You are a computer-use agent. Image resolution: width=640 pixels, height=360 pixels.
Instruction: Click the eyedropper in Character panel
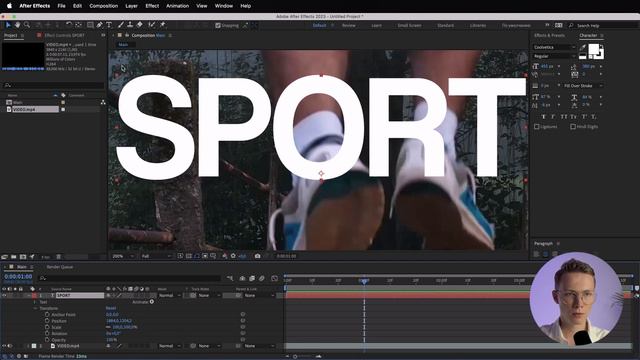(x=582, y=48)
